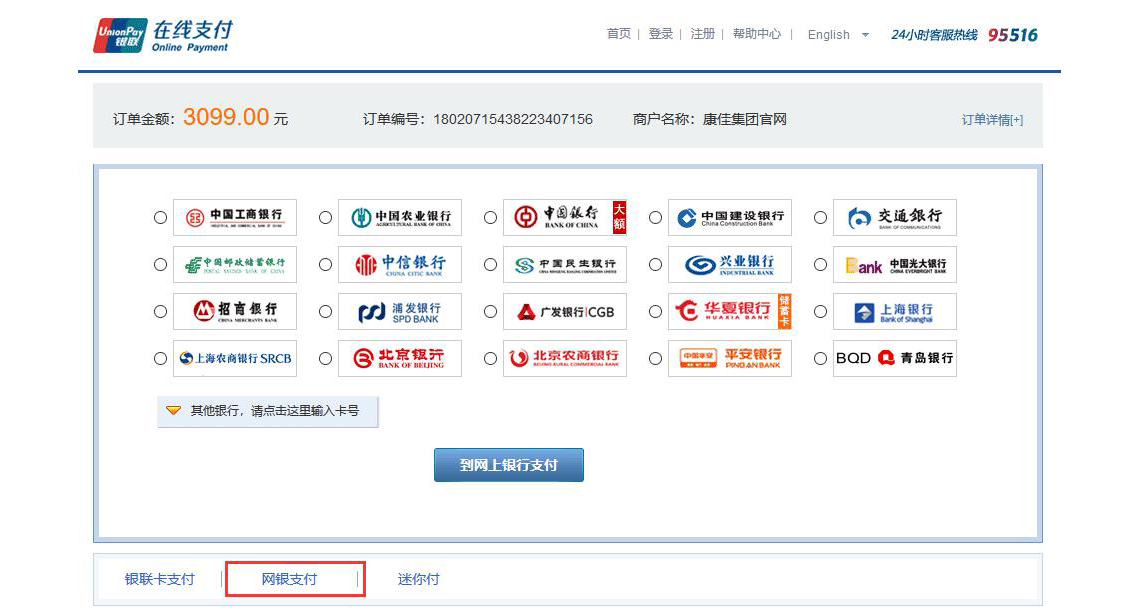Choose the 上海农商银行 SRCB logo
This screenshot has width=1140, height=611.
pos(235,359)
